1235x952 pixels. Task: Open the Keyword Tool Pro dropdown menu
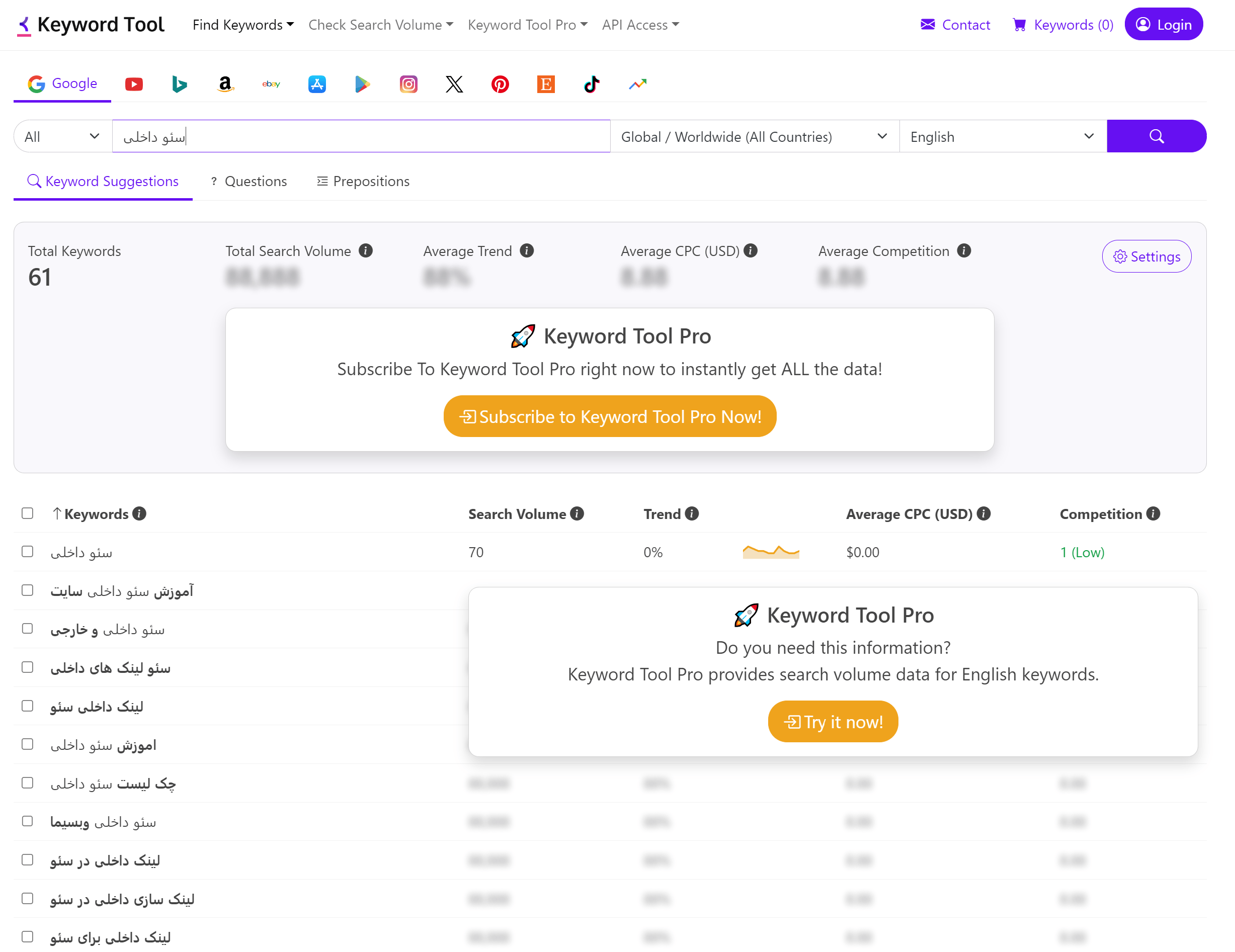tap(528, 25)
